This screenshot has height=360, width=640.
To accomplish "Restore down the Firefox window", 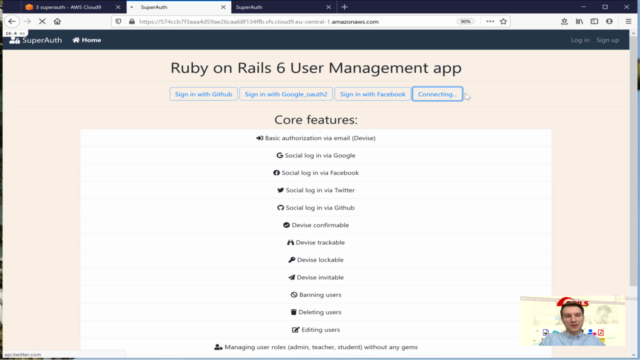I will [605, 7].
